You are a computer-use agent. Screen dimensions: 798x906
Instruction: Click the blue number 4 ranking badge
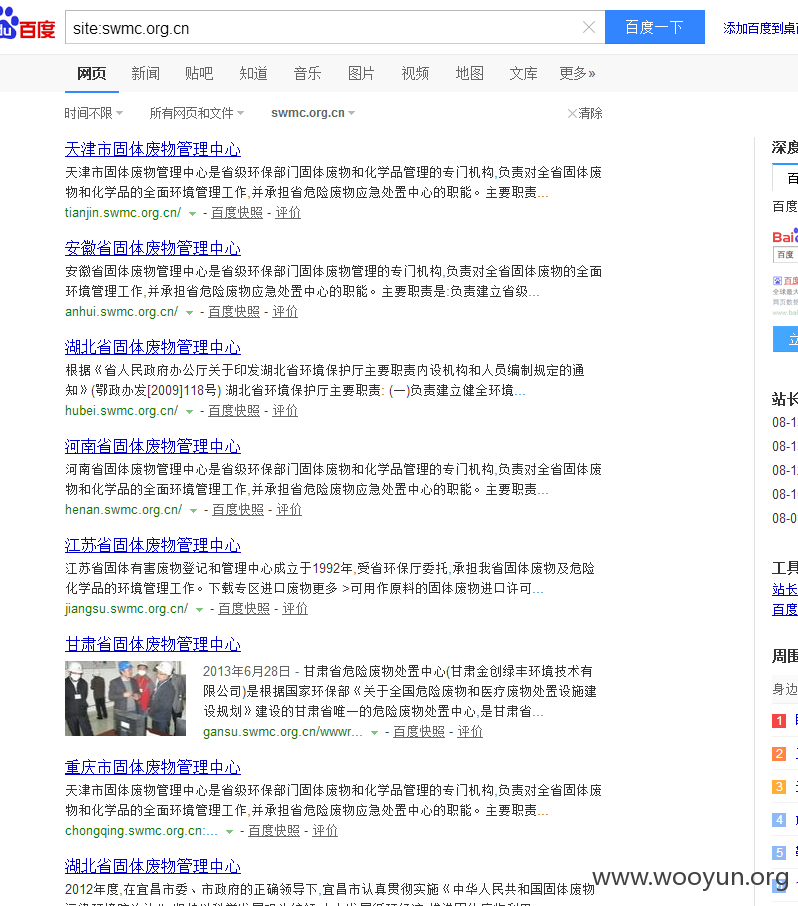point(779,819)
